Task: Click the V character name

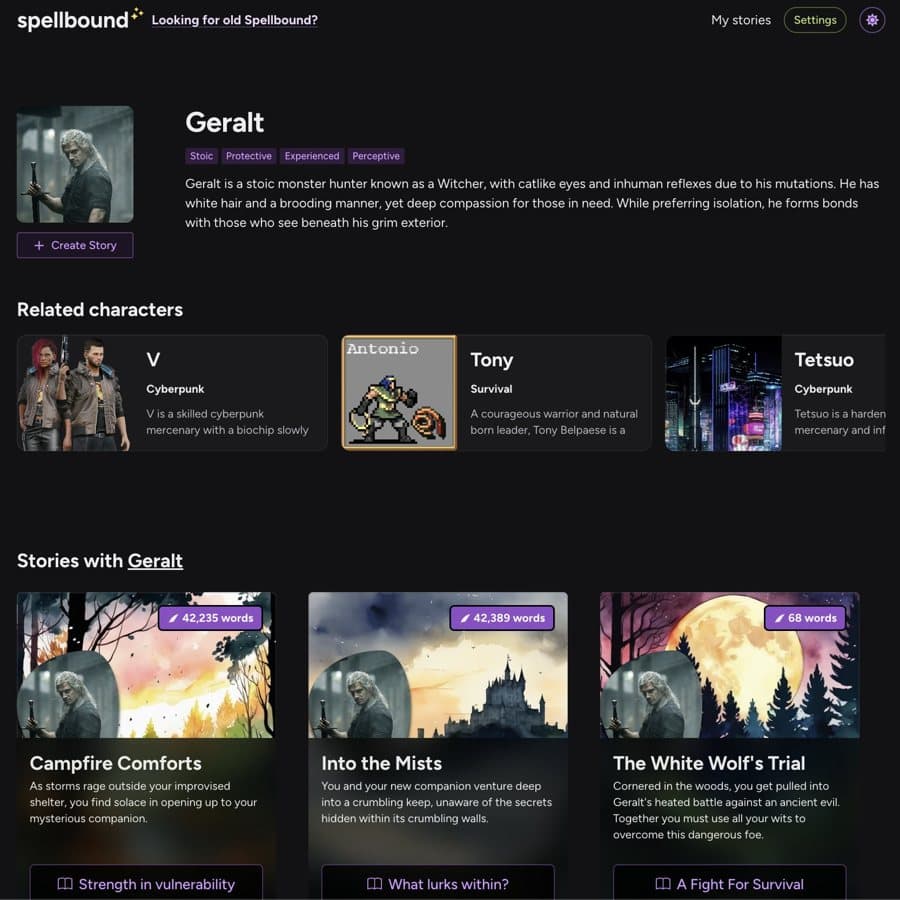Action: coord(153,360)
